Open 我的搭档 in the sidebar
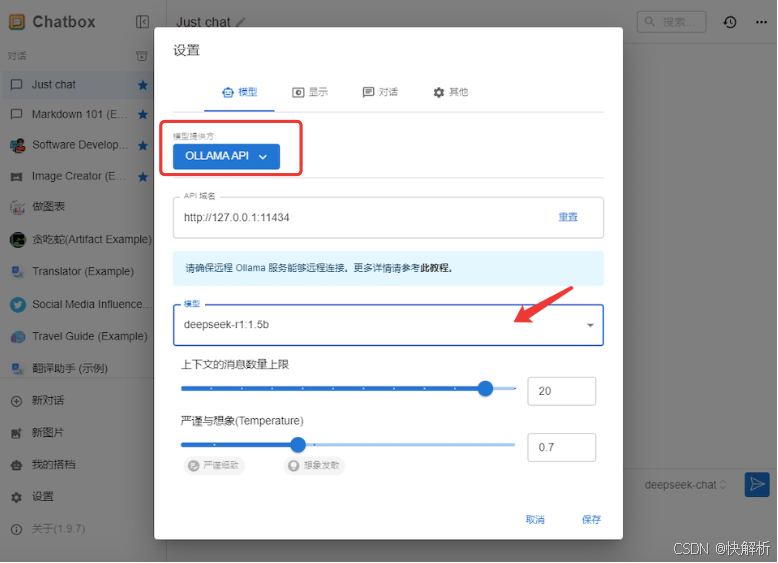 [54, 465]
